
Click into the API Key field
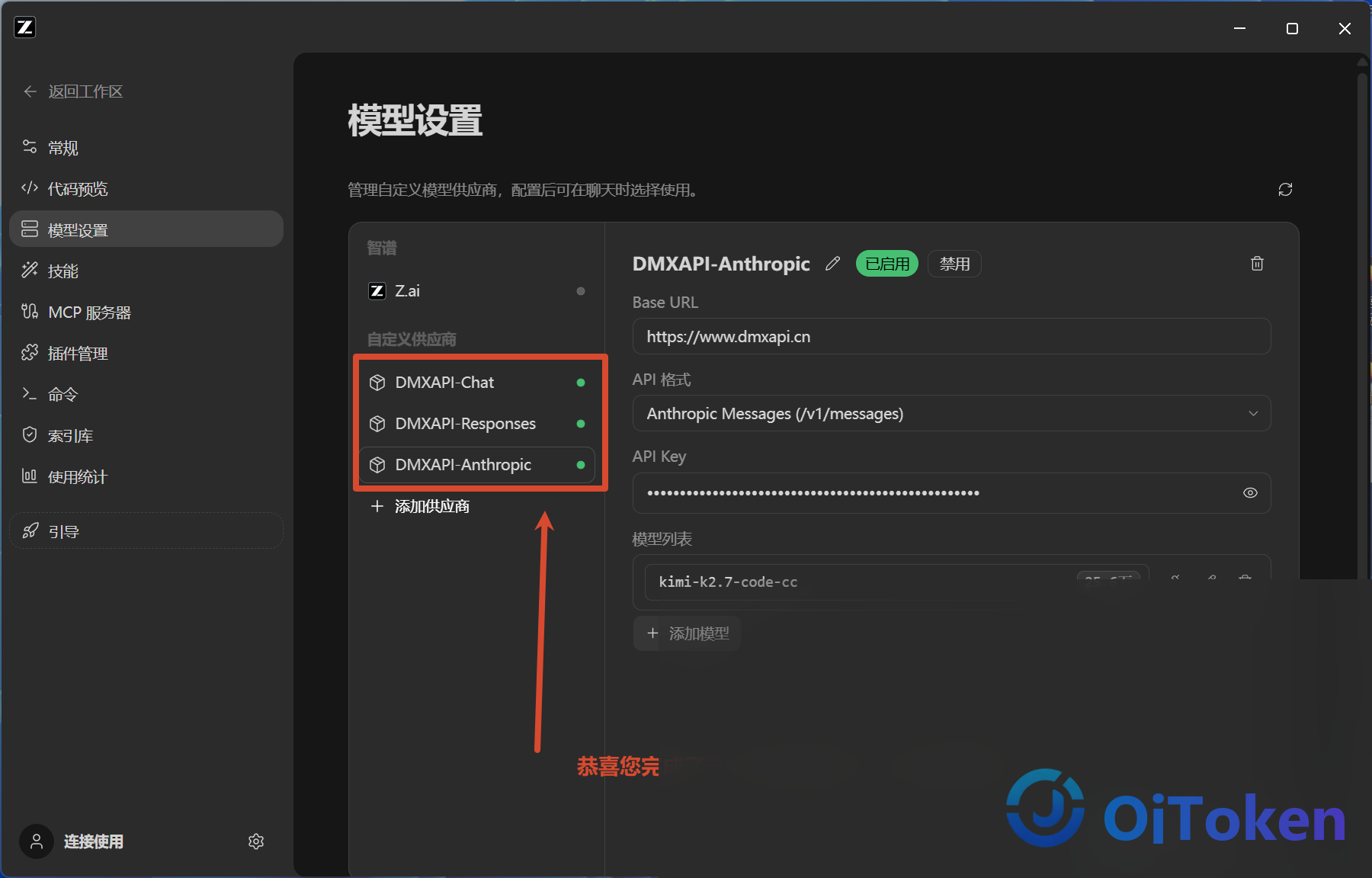[x=951, y=493]
